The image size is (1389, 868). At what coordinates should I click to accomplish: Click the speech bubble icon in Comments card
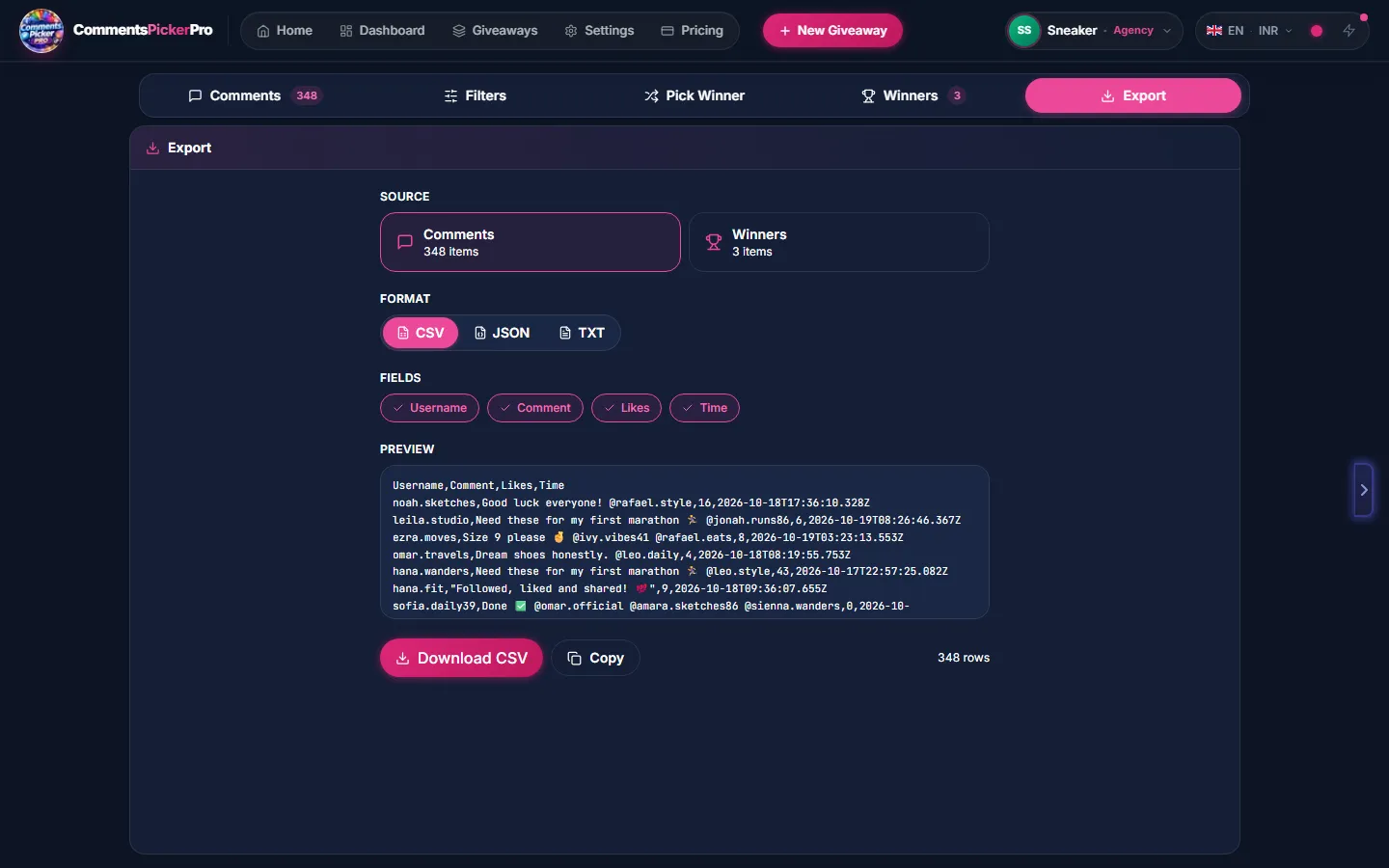pos(405,242)
